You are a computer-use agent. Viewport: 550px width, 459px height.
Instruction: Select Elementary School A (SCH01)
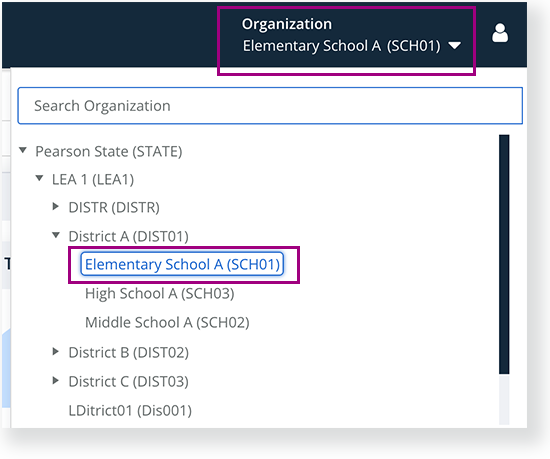coord(182,264)
